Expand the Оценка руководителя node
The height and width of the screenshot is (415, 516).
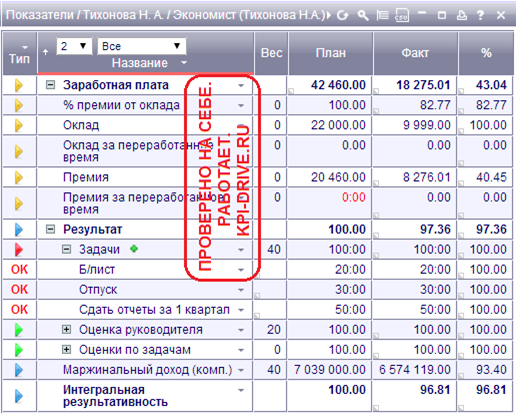tap(66, 330)
